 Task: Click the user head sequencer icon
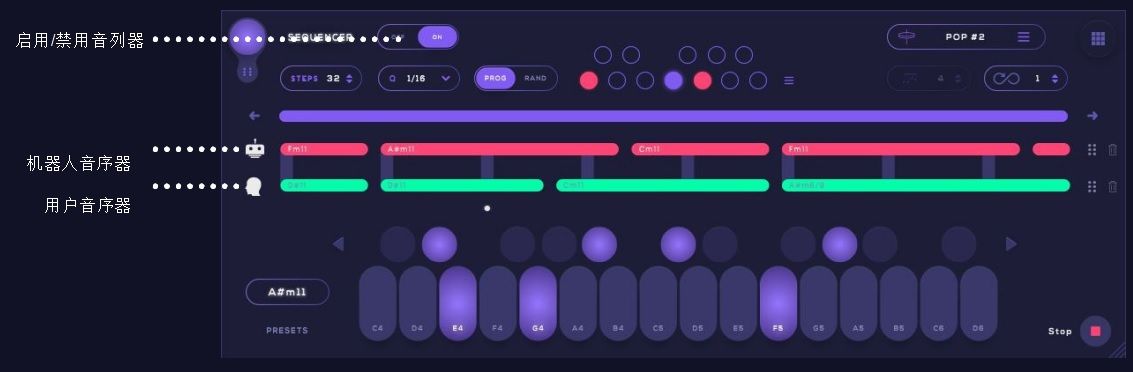tap(253, 186)
